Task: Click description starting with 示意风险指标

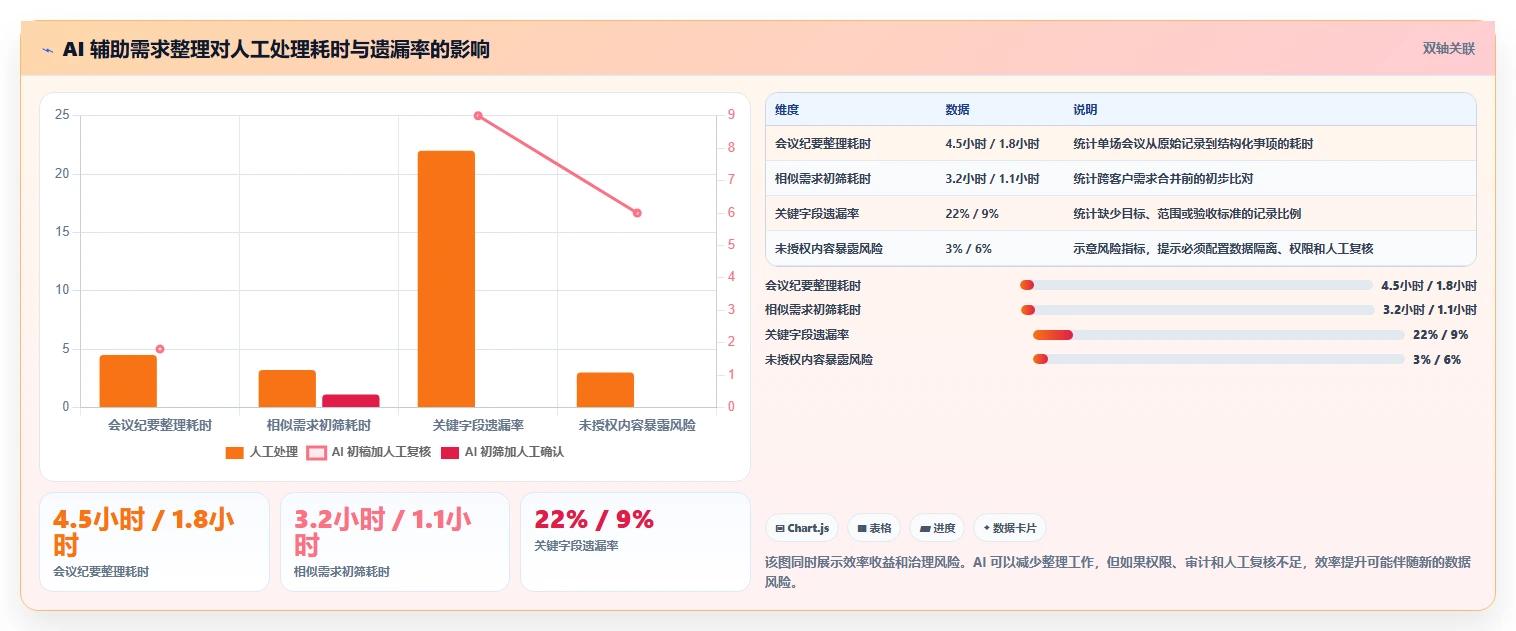Action: click(1223, 249)
